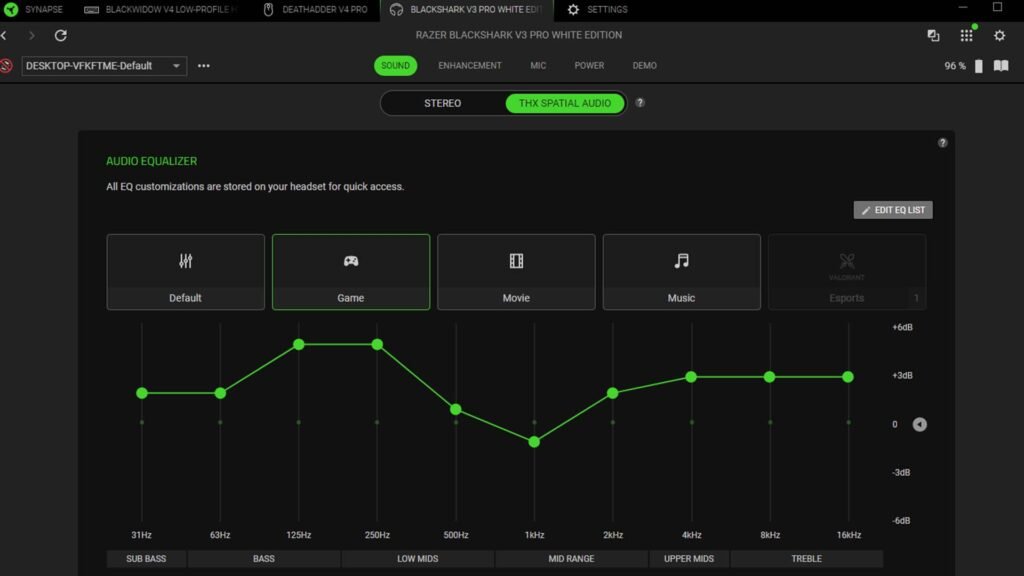This screenshot has height=576, width=1024.
Task: Go forward with the right arrow
Action: [31, 35]
